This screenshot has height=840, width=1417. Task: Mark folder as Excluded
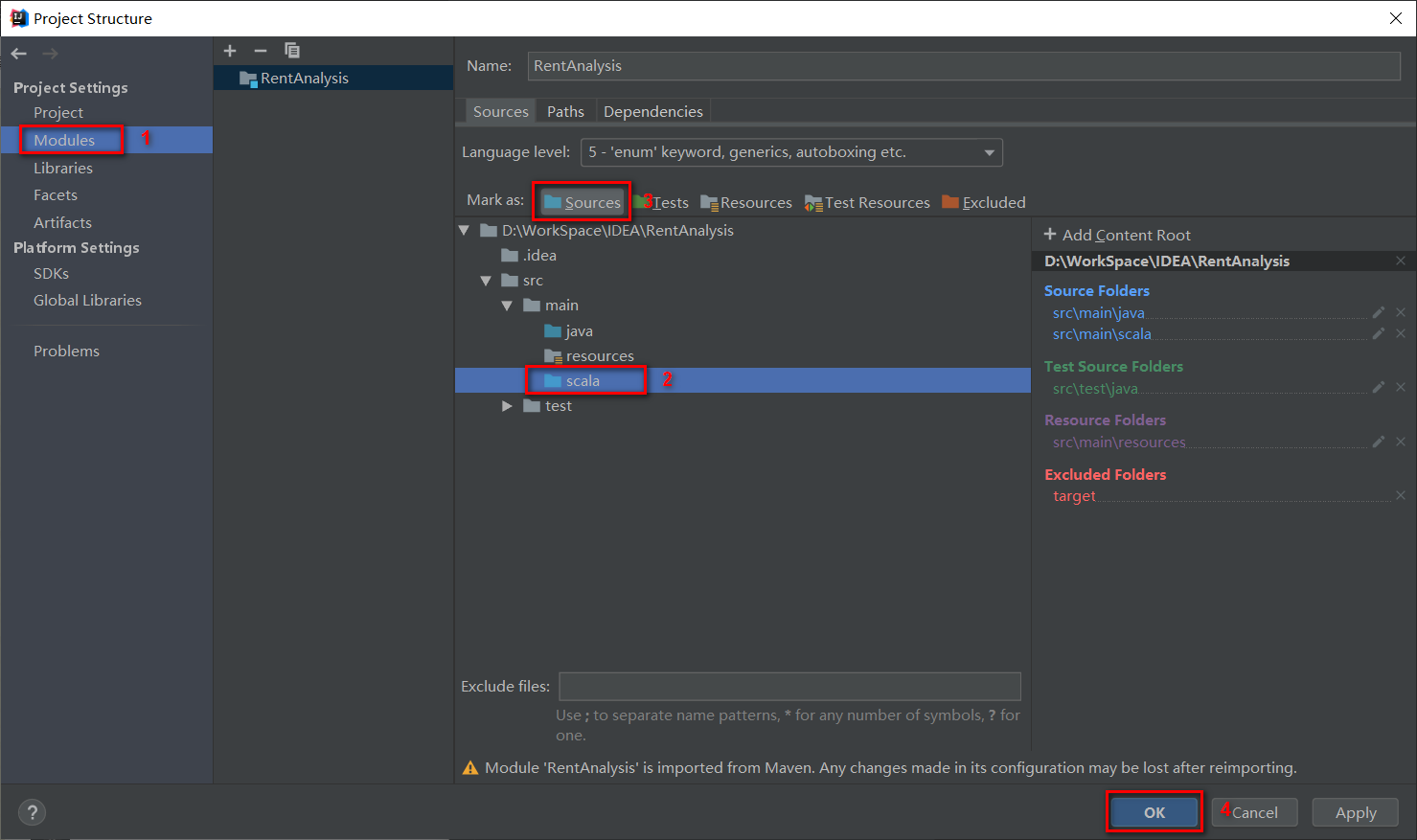[x=984, y=202]
